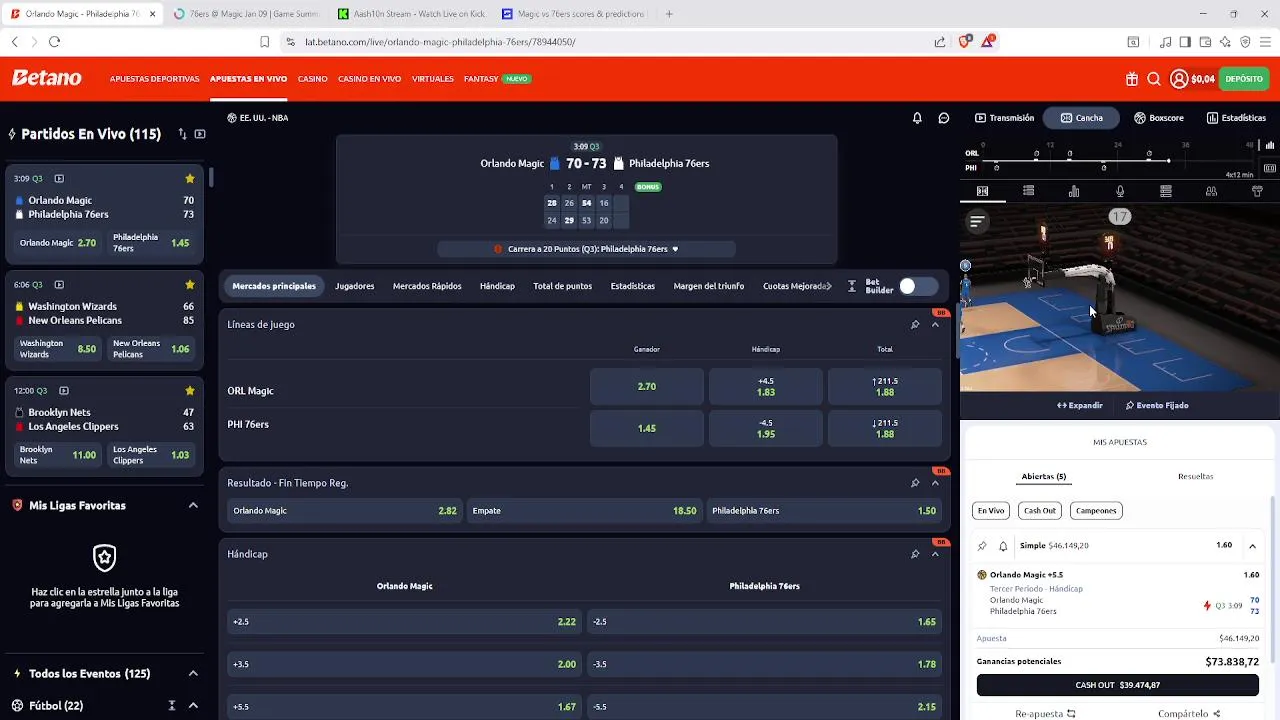Screen dimensions: 1280x720
Task: Collapse the Fútbol (22) category
Action: tap(193, 706)
